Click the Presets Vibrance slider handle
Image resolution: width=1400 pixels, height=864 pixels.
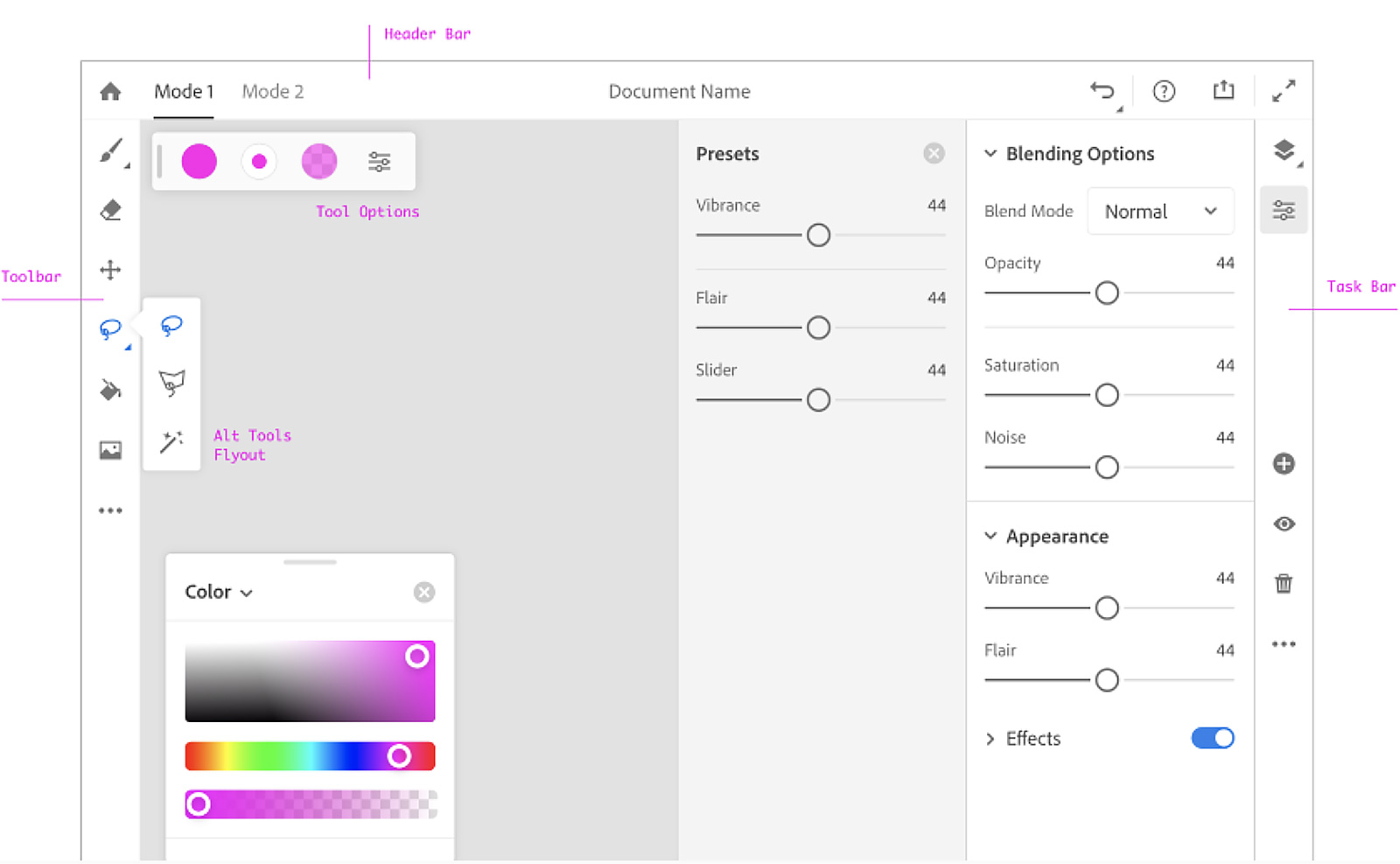pos(818,235)
